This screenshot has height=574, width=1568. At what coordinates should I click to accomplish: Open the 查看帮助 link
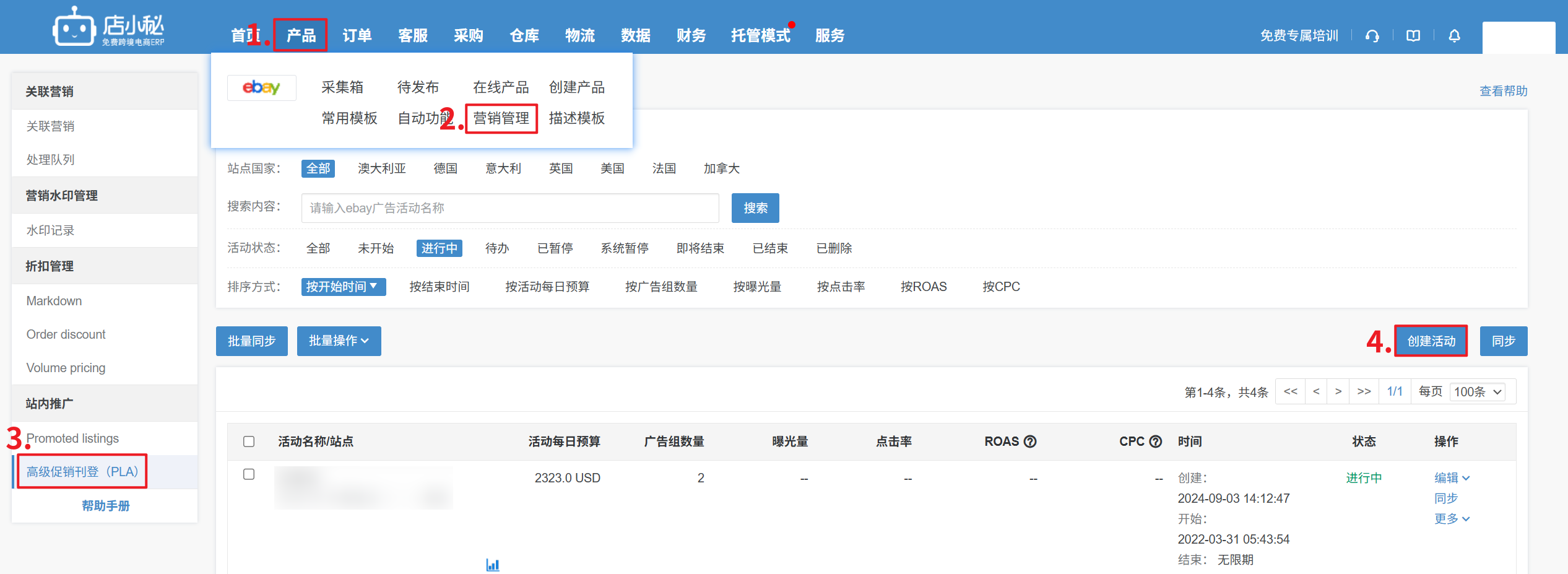pos(1503,91)
